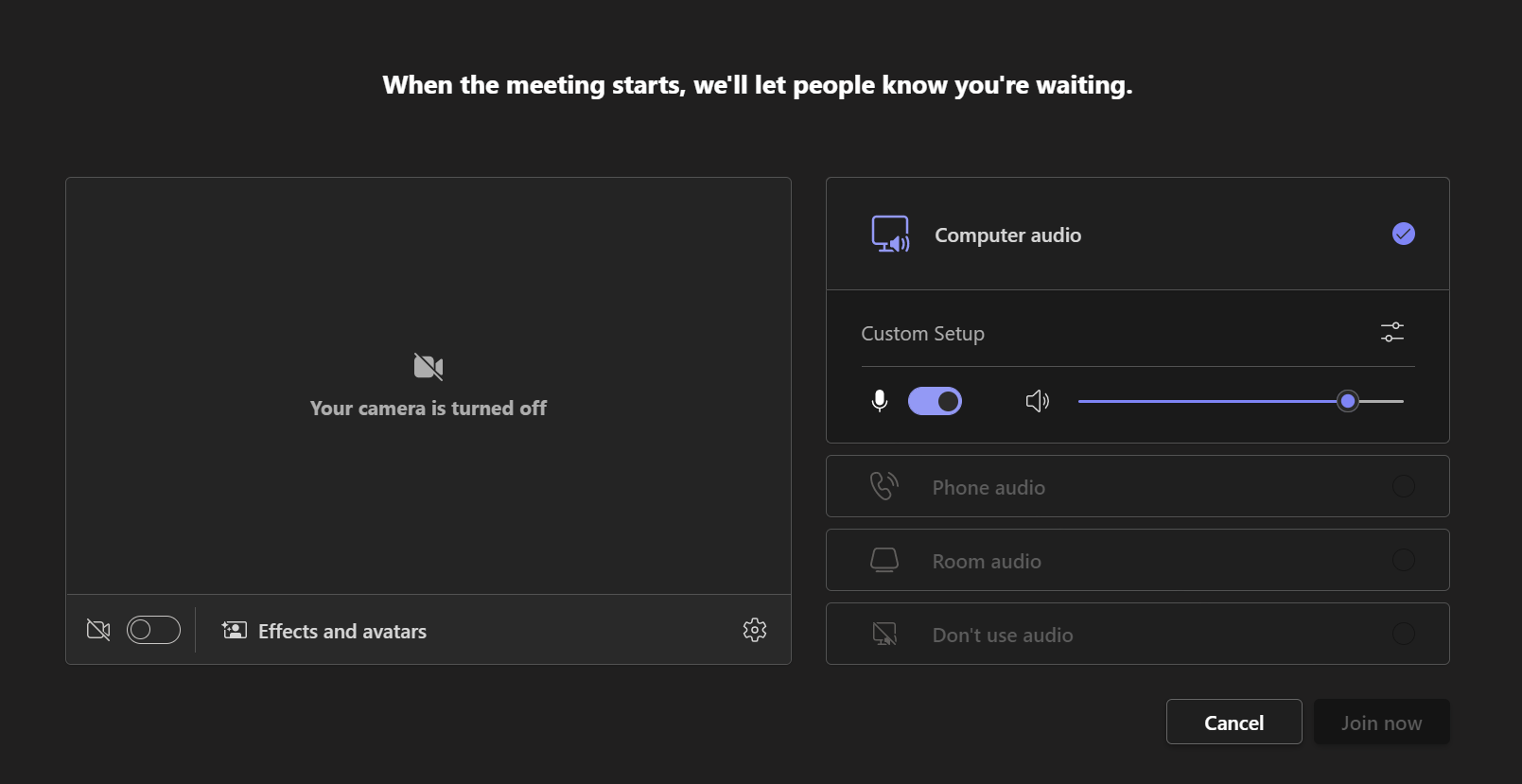Image resolution: width=1522 pixels, height=784 pixels.
Task: Select the Room audio radio button
Action: (x=1403, y=560)
